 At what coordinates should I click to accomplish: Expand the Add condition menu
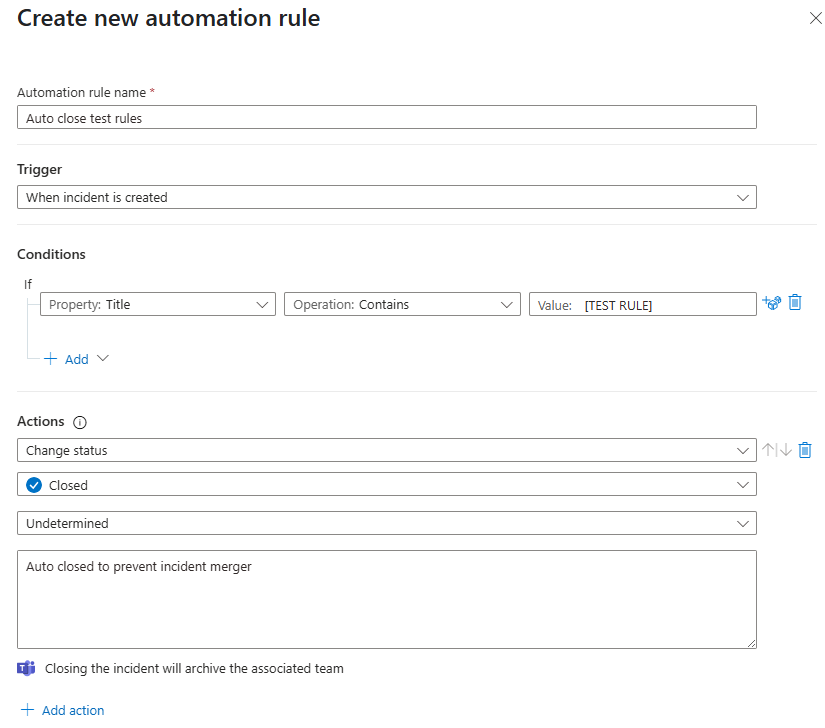click(x=77, y=359)
